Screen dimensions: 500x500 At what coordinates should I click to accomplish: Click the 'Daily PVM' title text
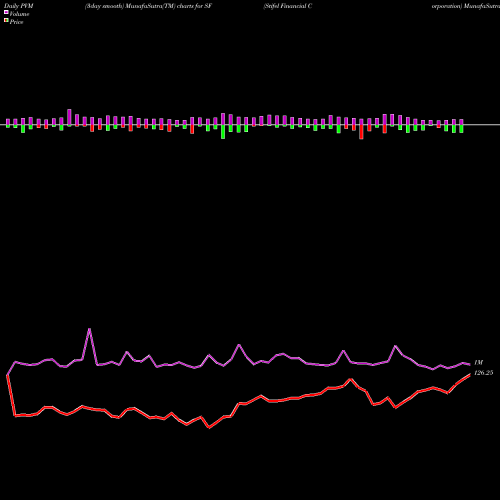tap(19, 6)
